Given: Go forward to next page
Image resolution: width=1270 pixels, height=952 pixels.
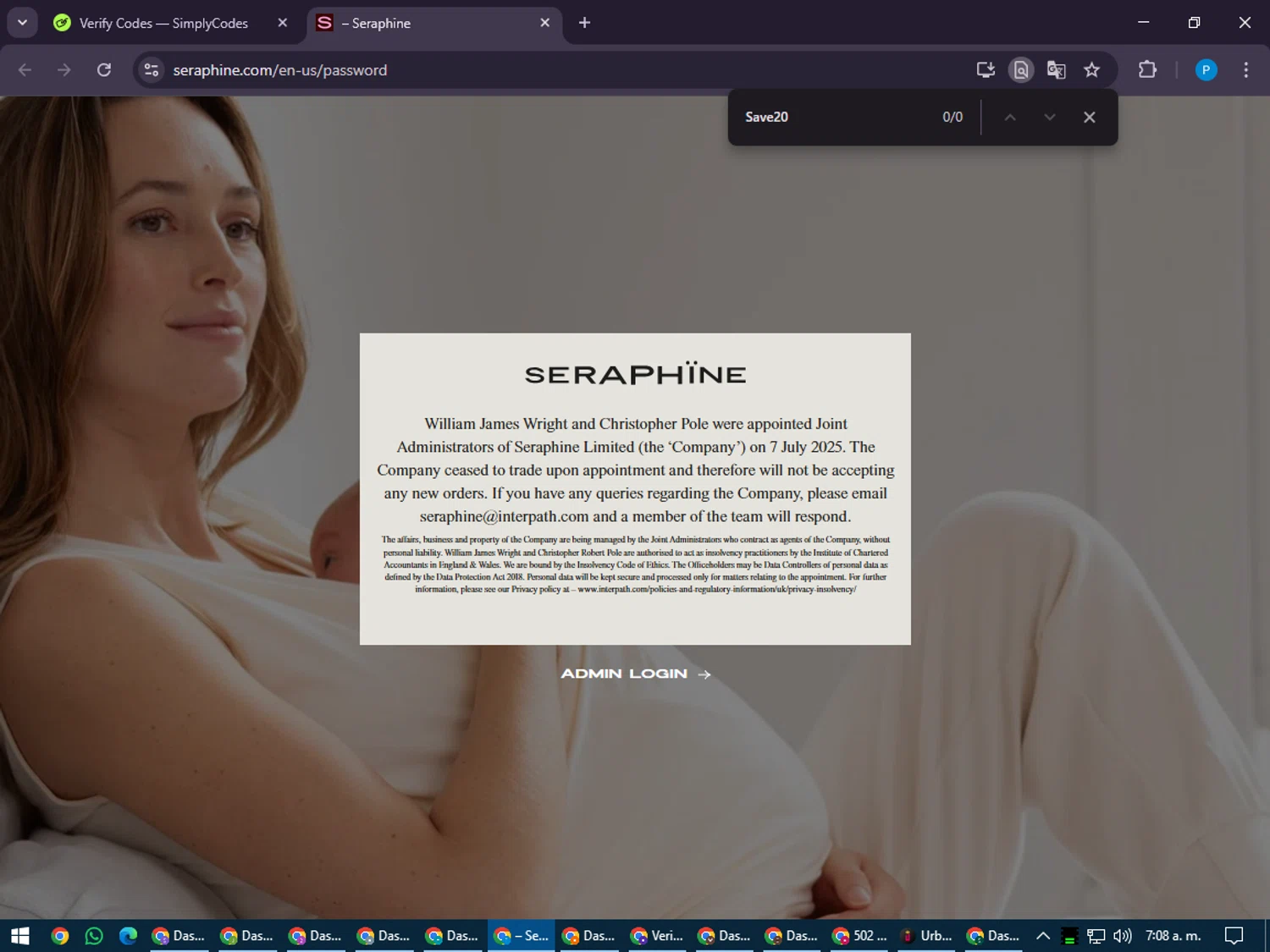Looking at the screenshot, I should click(64, 70).
